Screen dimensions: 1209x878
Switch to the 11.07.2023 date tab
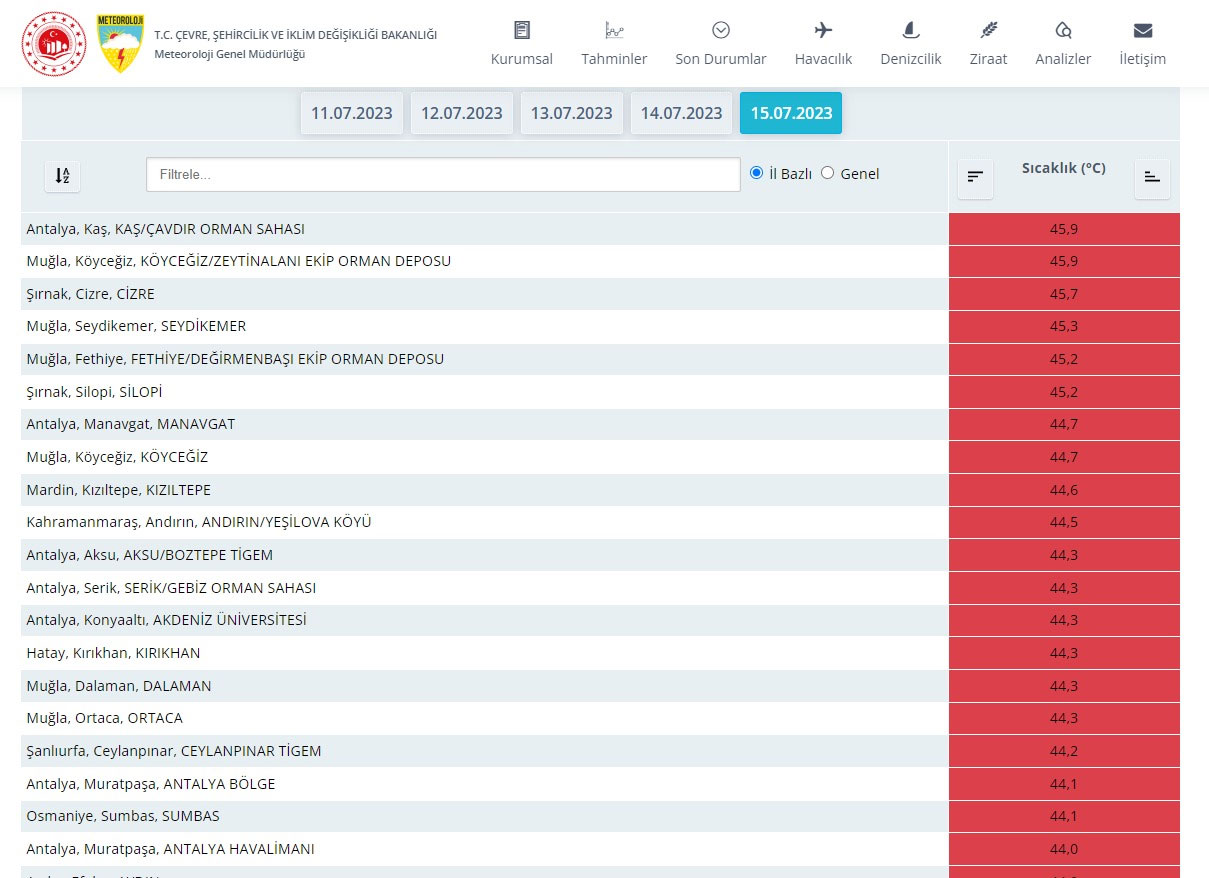click(x=351, y=113)
